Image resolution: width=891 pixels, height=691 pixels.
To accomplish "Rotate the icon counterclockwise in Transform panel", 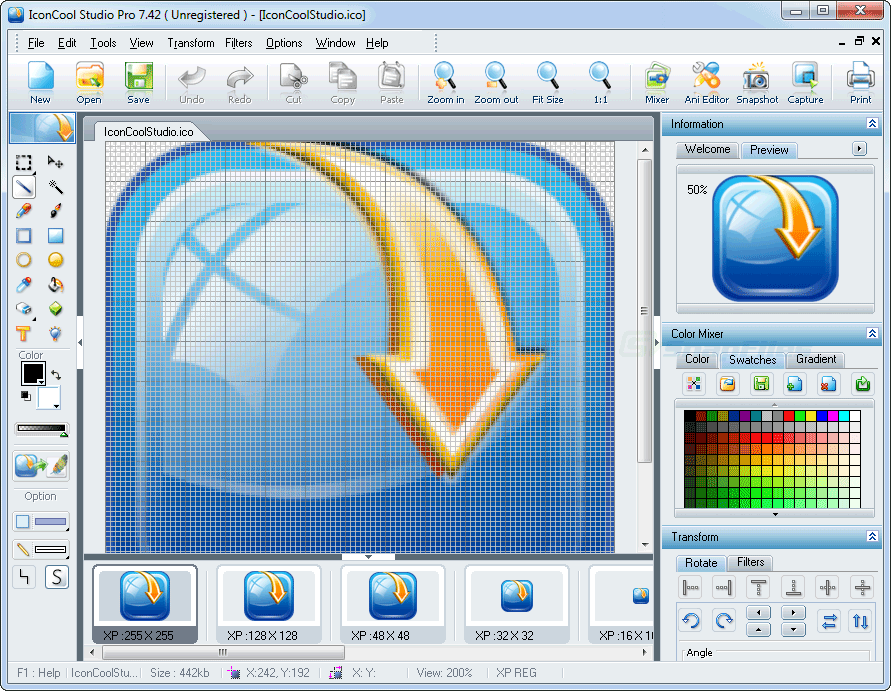I will click(690, 620).
